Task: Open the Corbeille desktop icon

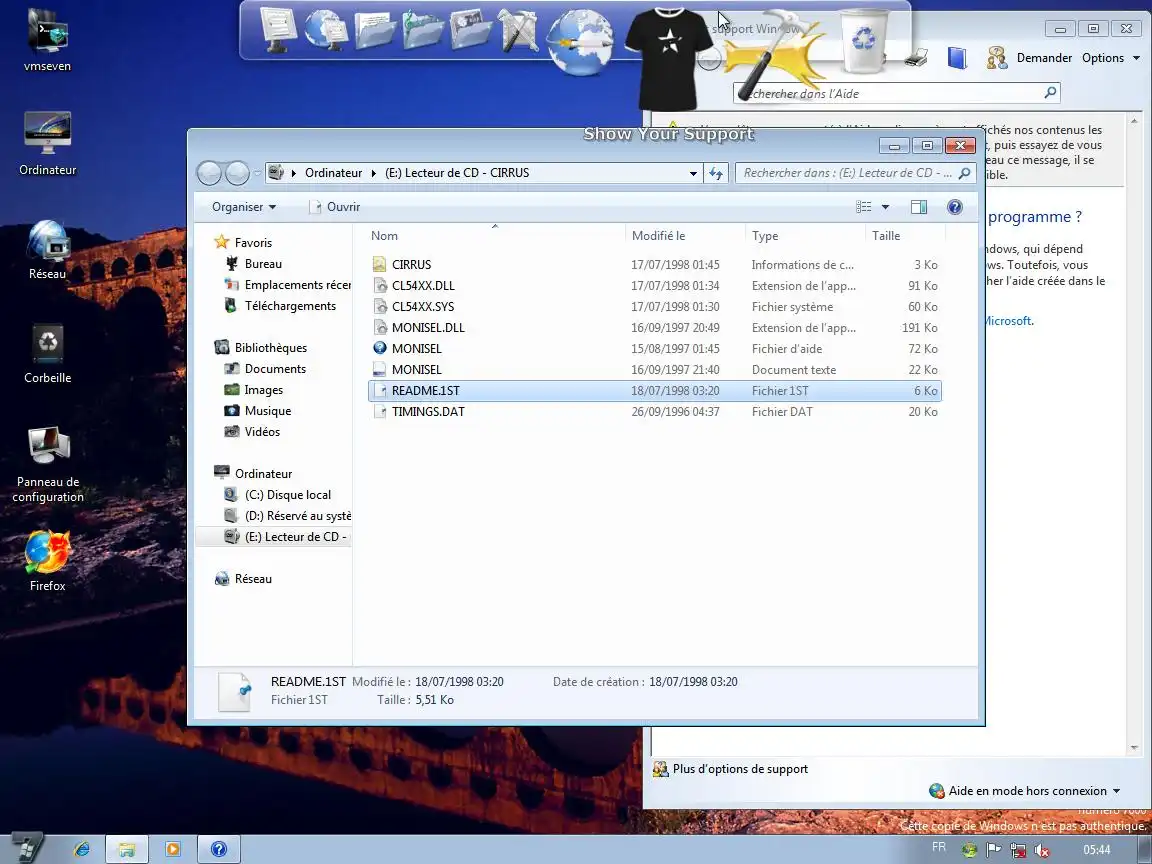Action: tap(47, 354)
